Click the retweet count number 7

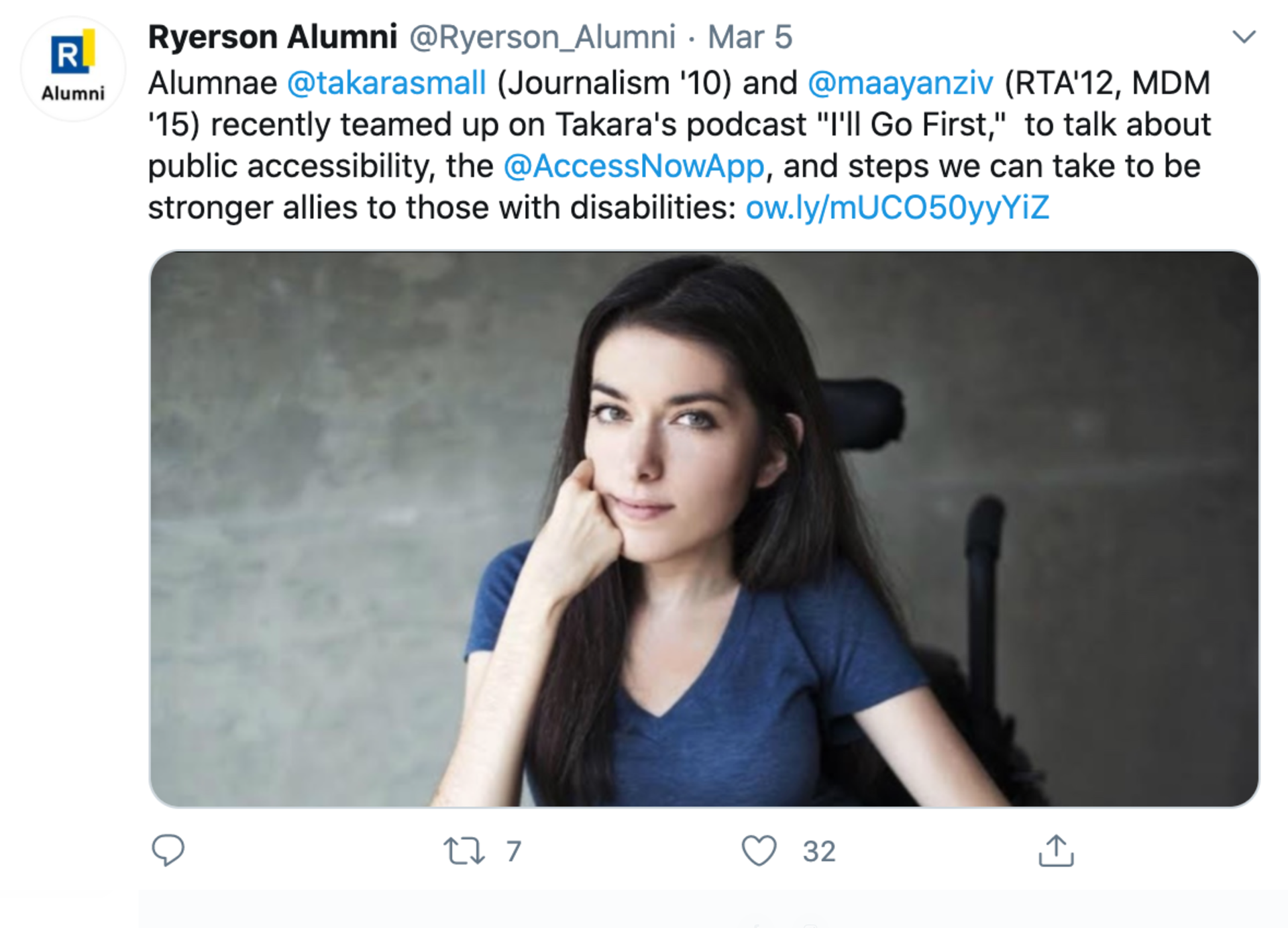tap(514, 852)
